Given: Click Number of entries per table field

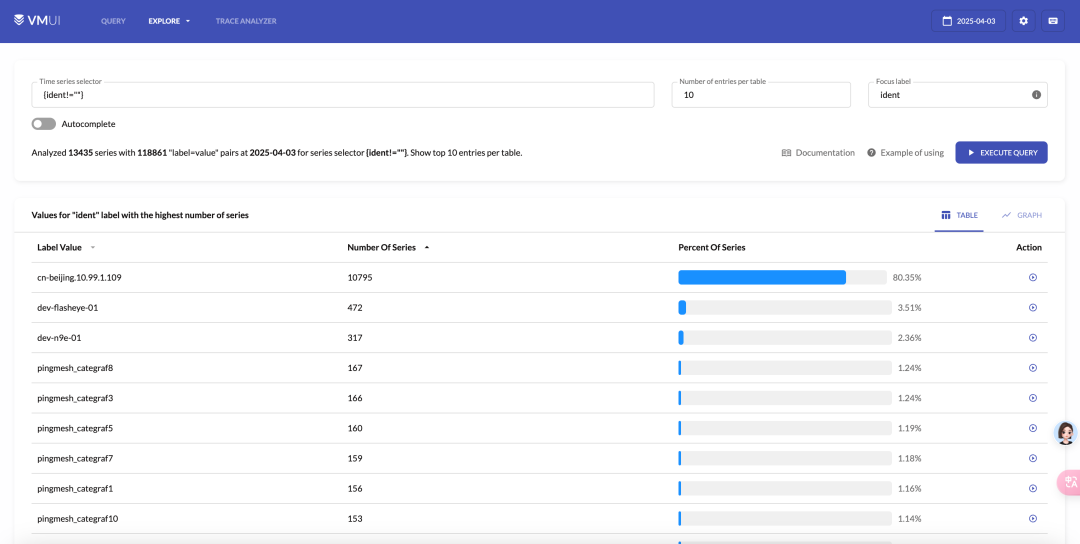Looking at the screenshot, I should click(762, 95).
